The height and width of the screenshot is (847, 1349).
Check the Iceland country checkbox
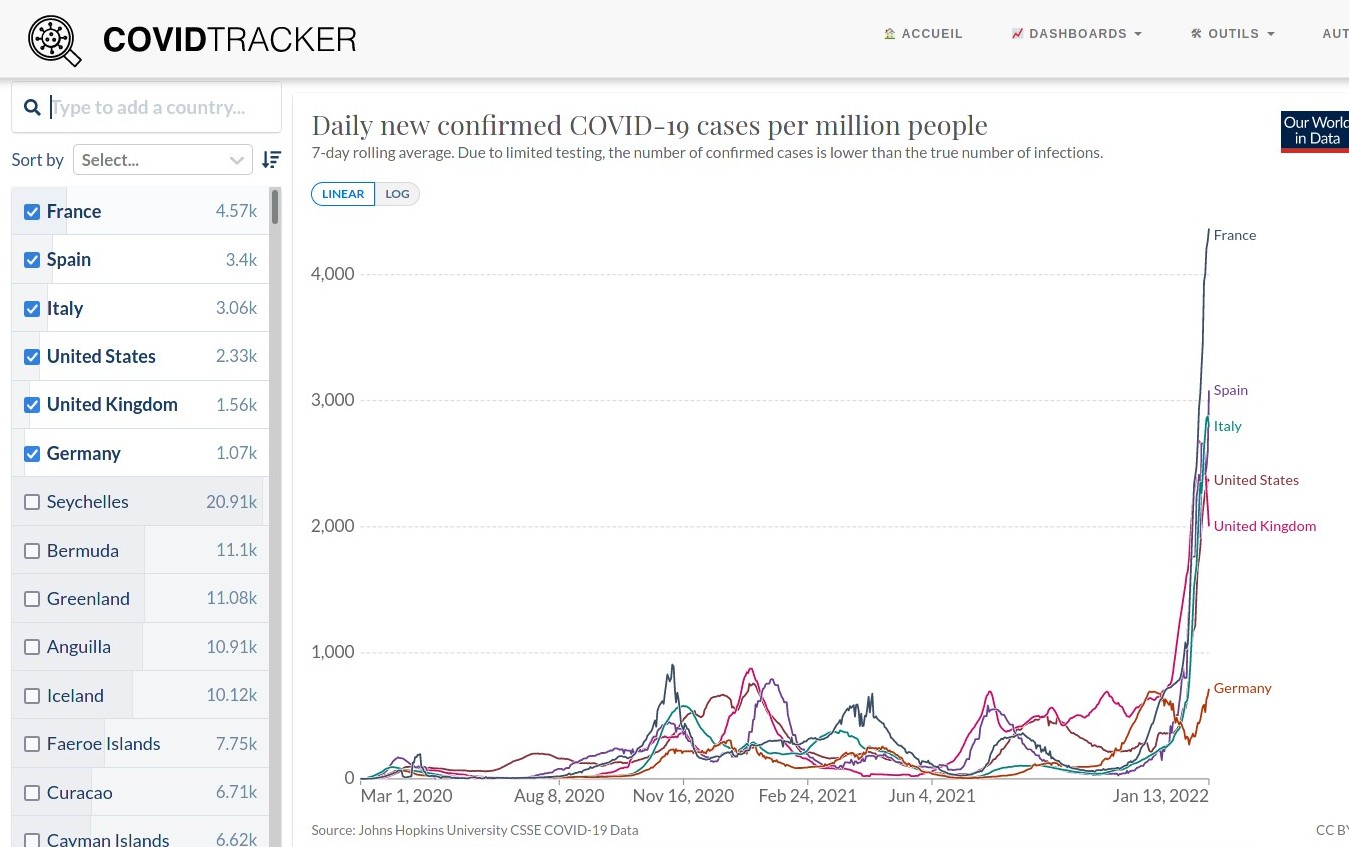pos(32,696)
